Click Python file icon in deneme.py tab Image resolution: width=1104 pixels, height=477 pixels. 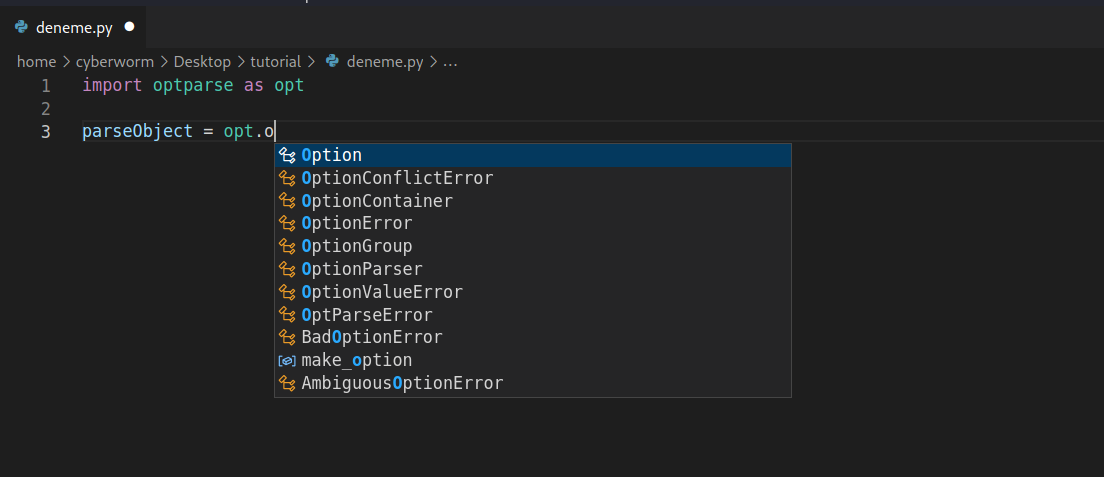(x=21, y=27)
